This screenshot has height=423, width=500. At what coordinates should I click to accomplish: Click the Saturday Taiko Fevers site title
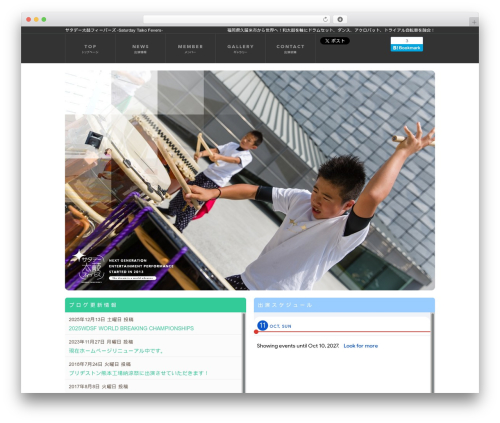(x=114, y=30)
